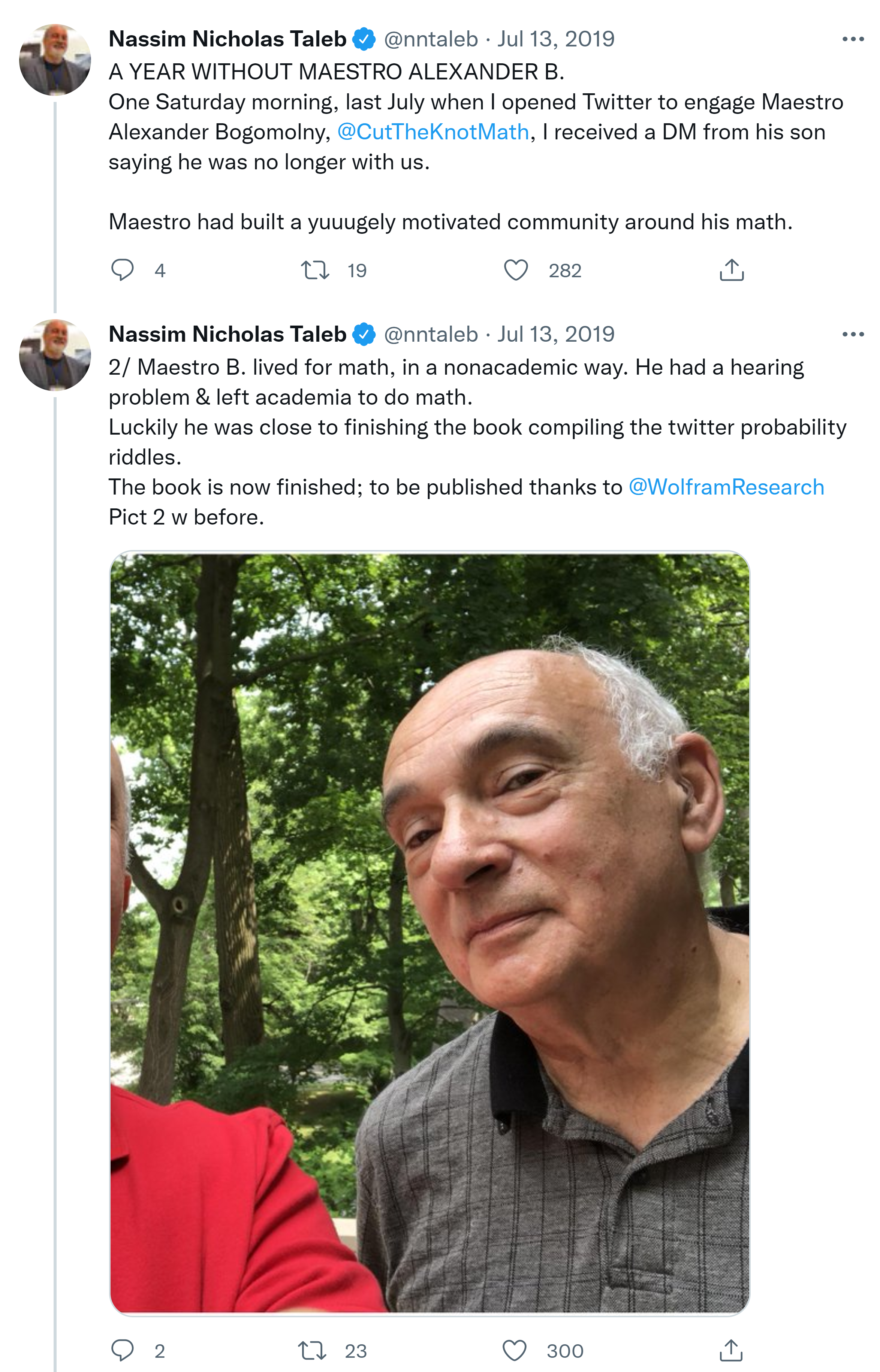Open more options for second tweet
This screenshot has height=1372, width=880.
pyautogui.click(x=853, y=334)
